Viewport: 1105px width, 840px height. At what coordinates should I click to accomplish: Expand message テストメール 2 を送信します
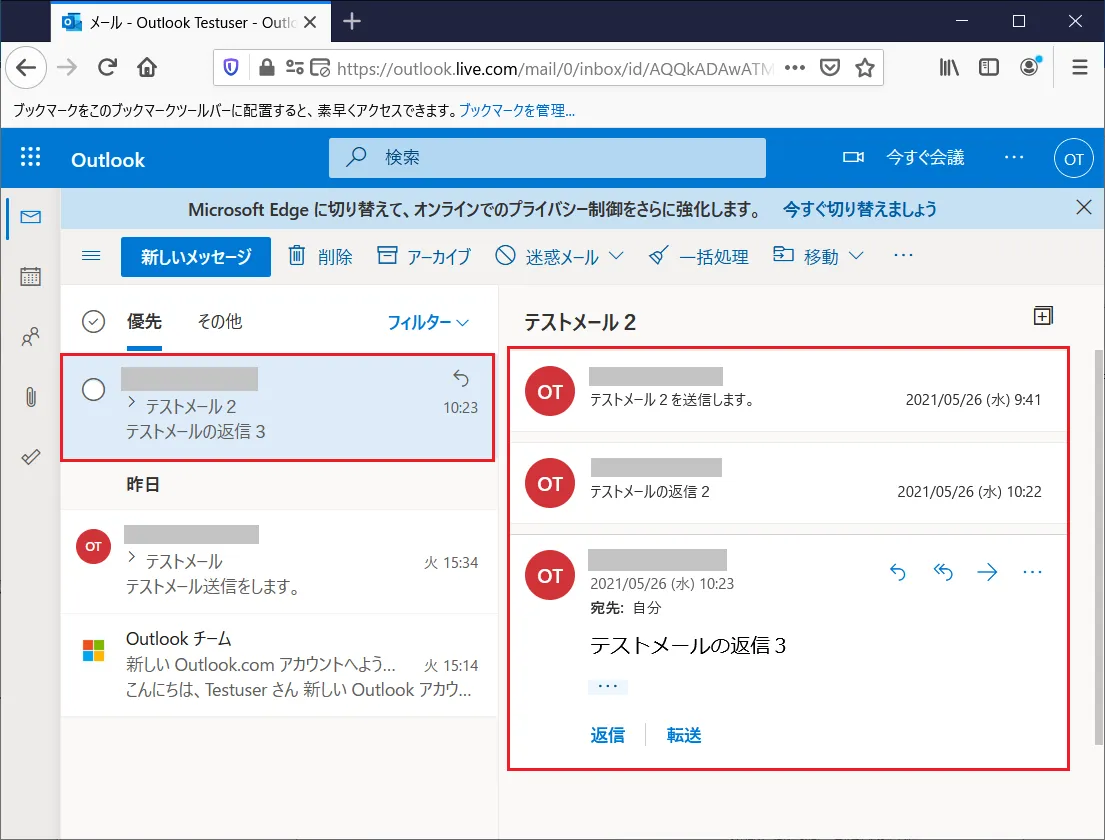(789, 393)
